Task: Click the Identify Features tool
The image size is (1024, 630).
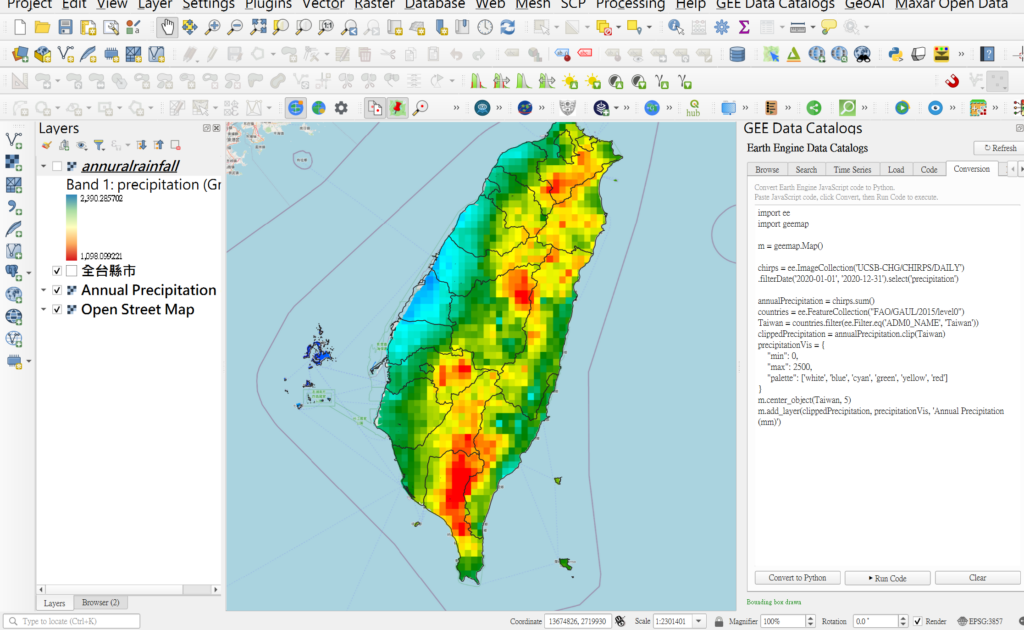Action: coord(677,27)
